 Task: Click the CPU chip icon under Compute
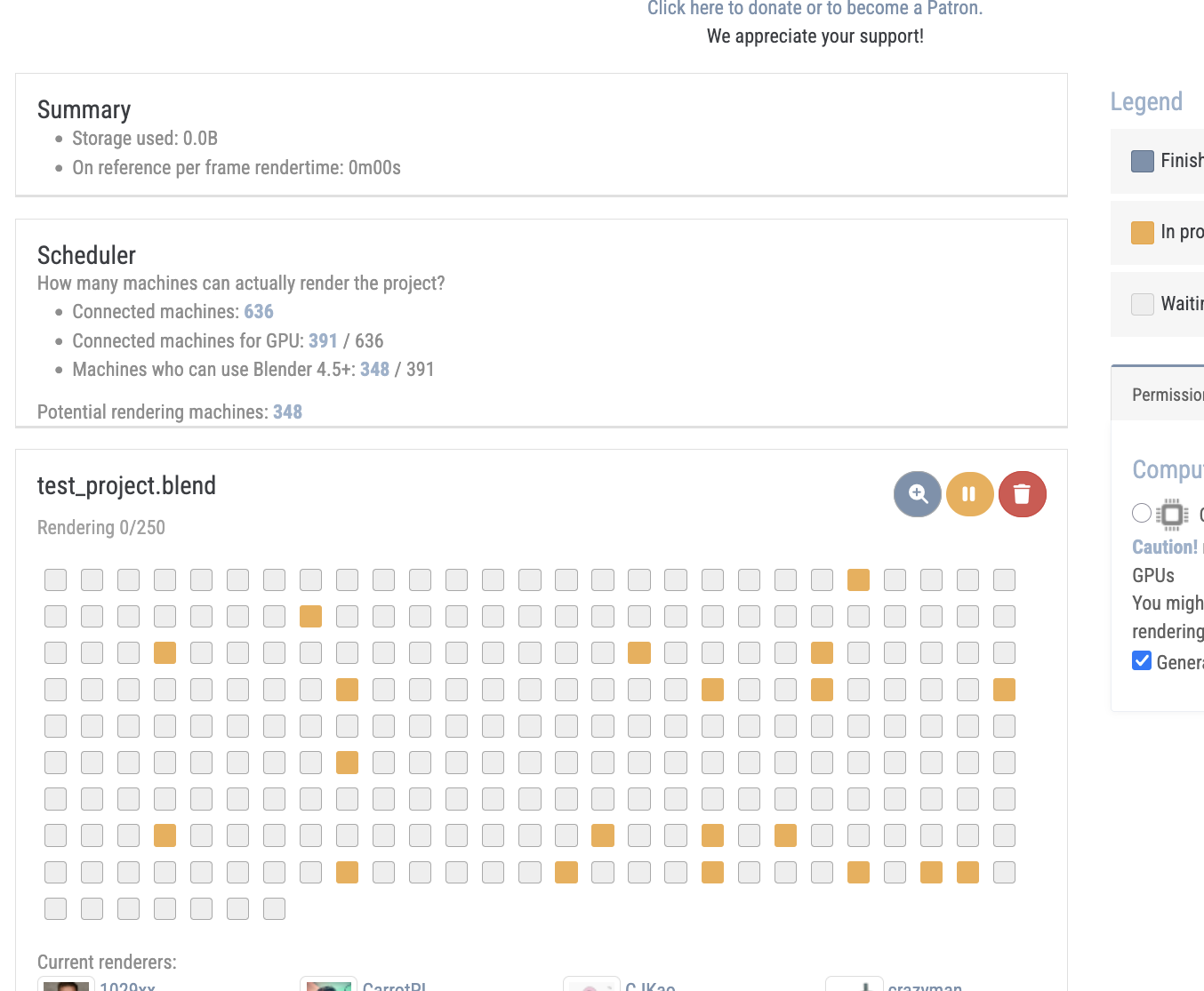coord(1172,514)
